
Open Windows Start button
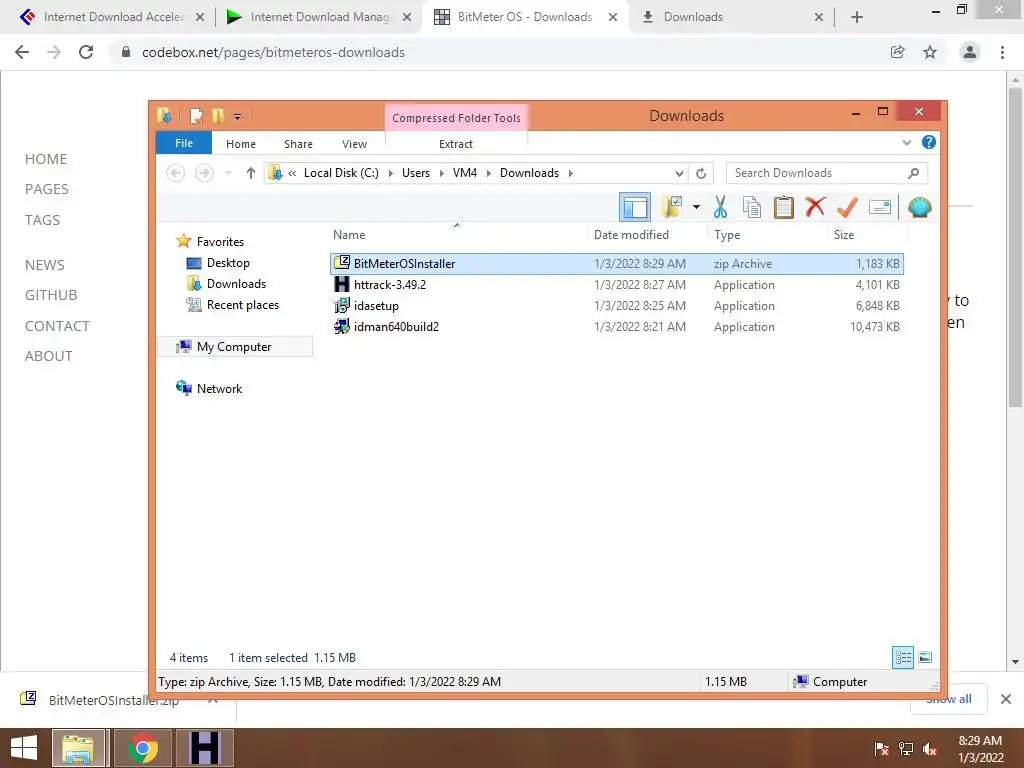(x=24, y=748)
